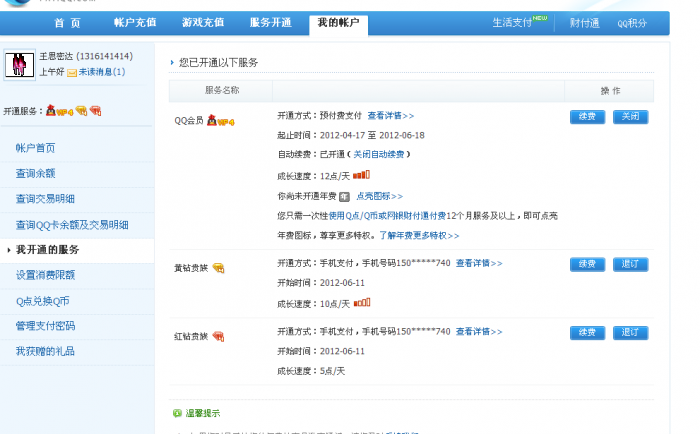The image size is (700, 434).
Task: Open the unread messages envelope icon
Action: pos(72,73)
